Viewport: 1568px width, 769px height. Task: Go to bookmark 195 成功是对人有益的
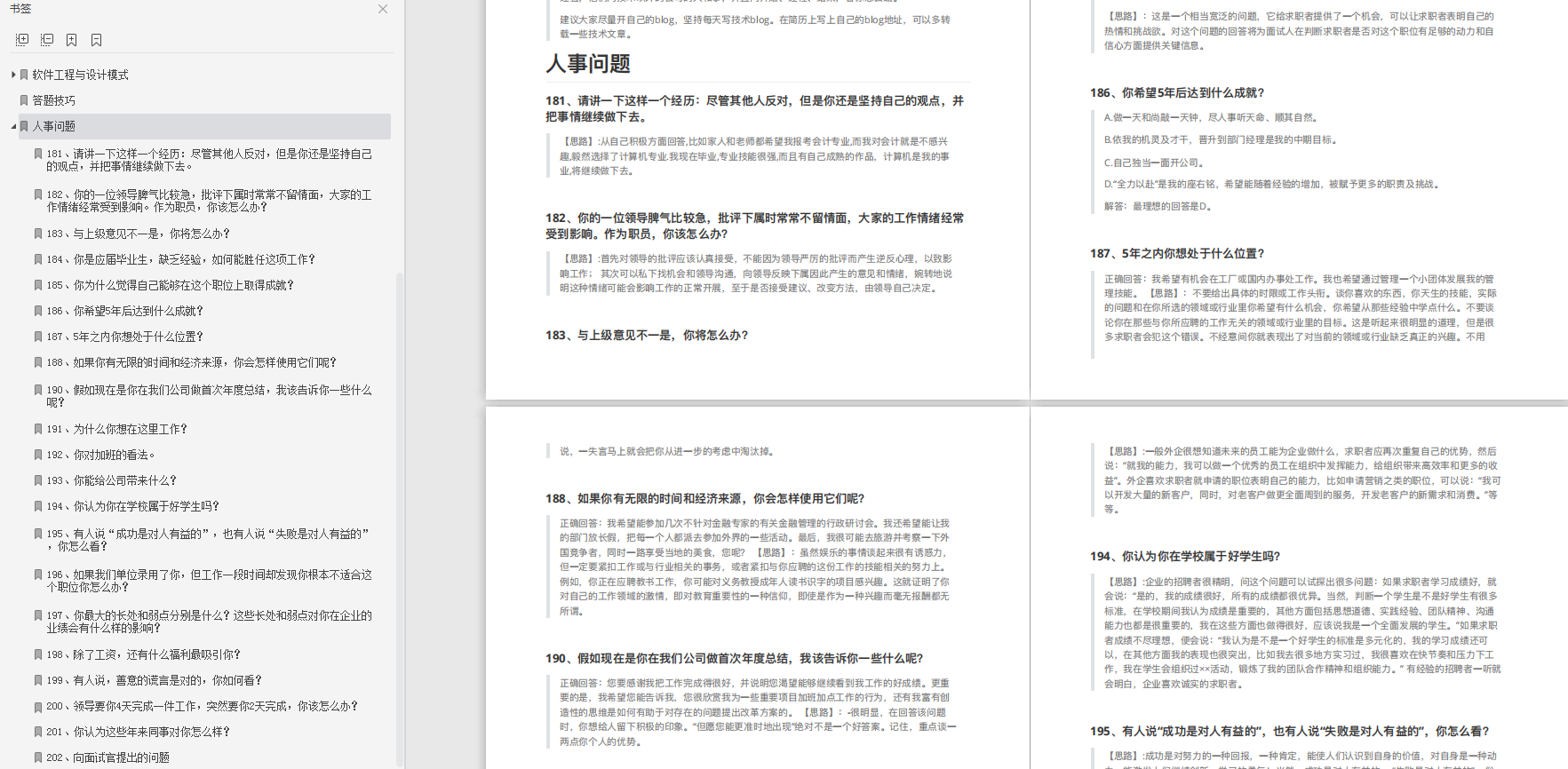pyautogui.click(x=208, y=540)
